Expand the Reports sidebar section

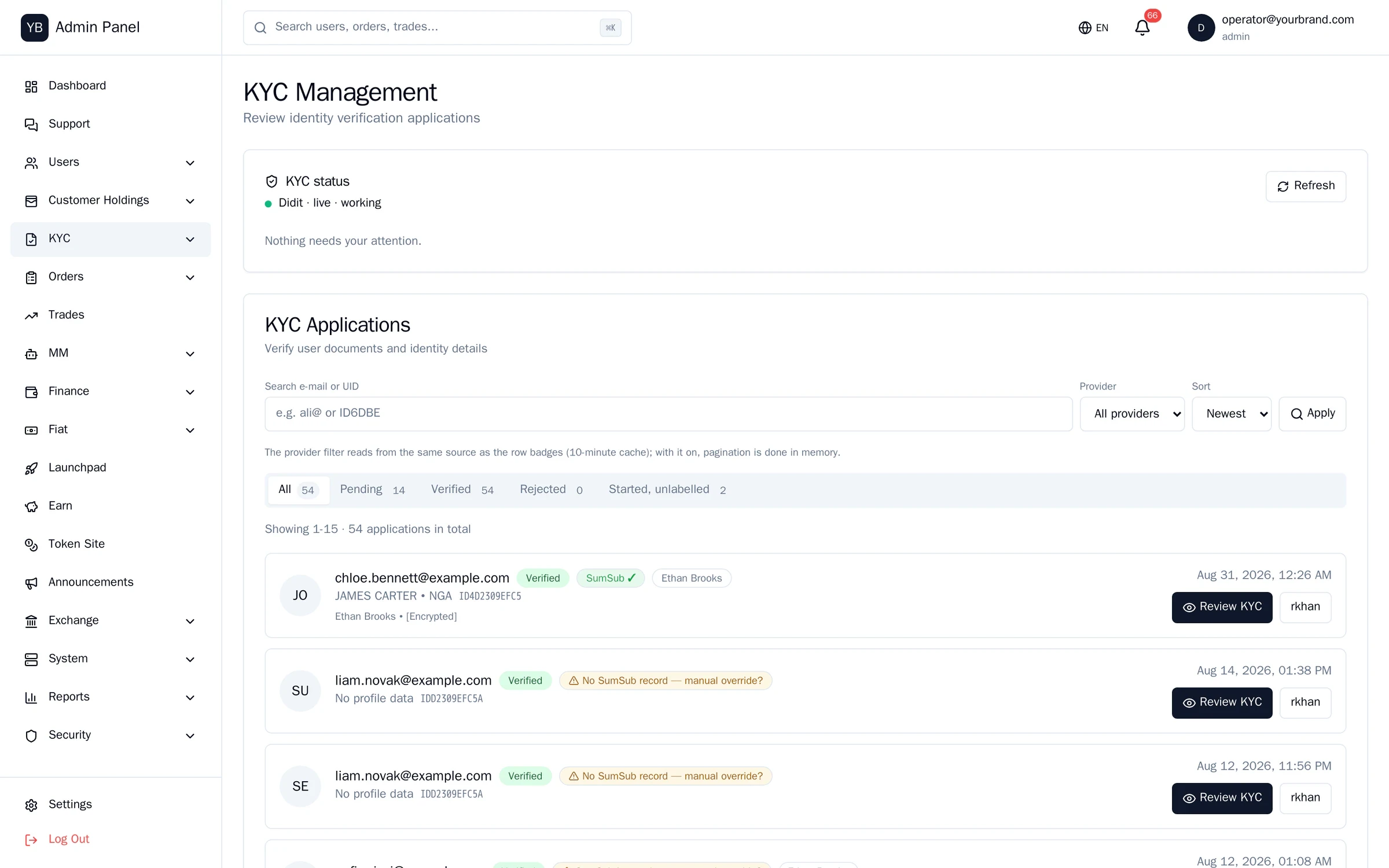pyautogui.click(x=111, y=697)
